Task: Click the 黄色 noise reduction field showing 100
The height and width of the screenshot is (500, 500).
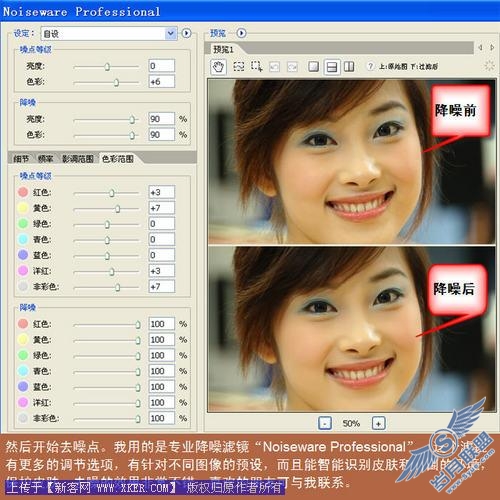Action: 161,339
